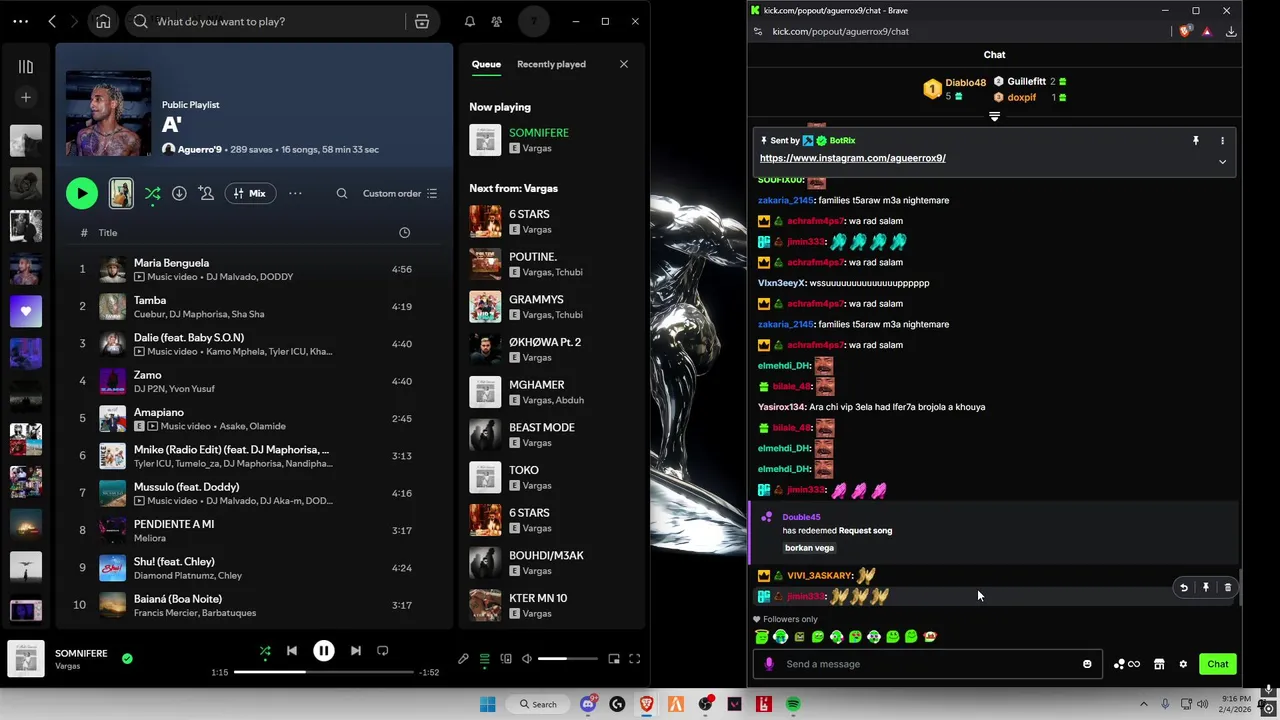Click channel points icon beside infinity
1280x720 pixels.
pyautogui.click(x=1119, y=664)
